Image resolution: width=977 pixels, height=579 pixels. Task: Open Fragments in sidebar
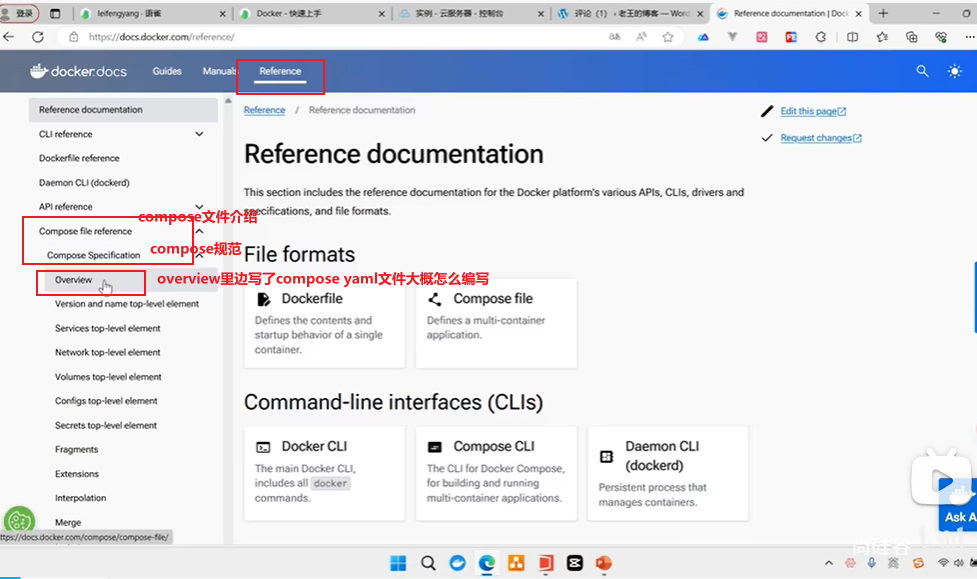click(77, 449)
